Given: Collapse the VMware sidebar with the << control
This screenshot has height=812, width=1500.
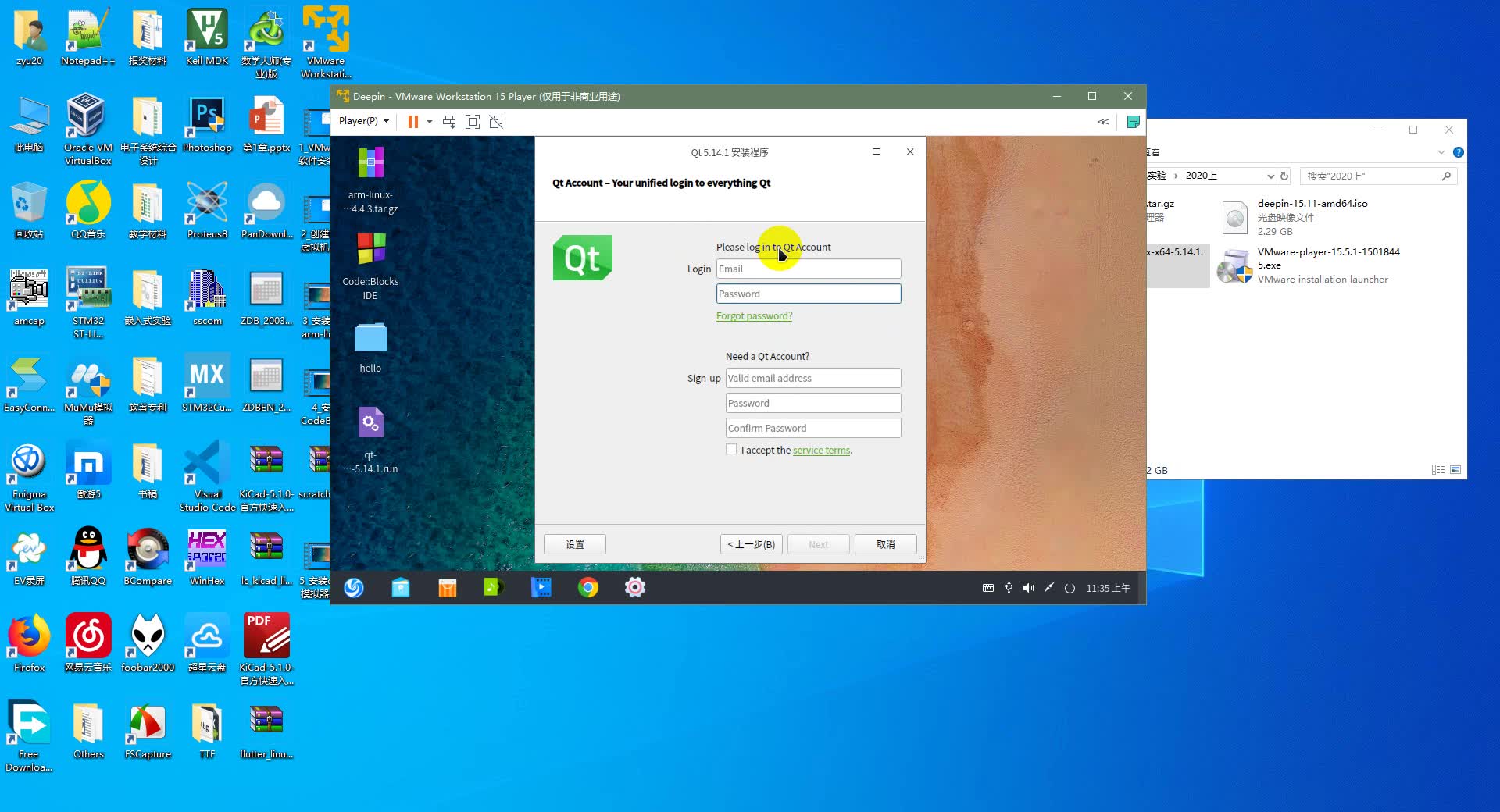Looking at the screenshot, I should [1102, 122].
